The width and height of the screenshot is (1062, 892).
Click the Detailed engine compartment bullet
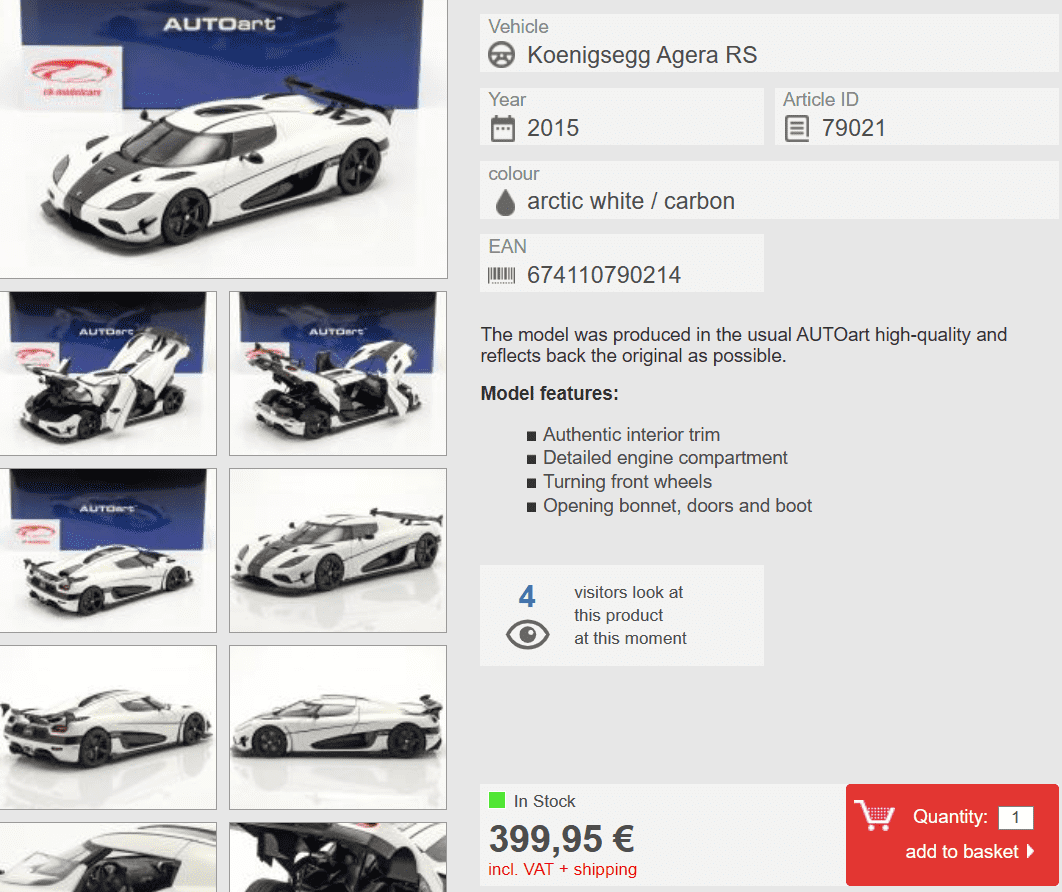[x=665, y=458]
